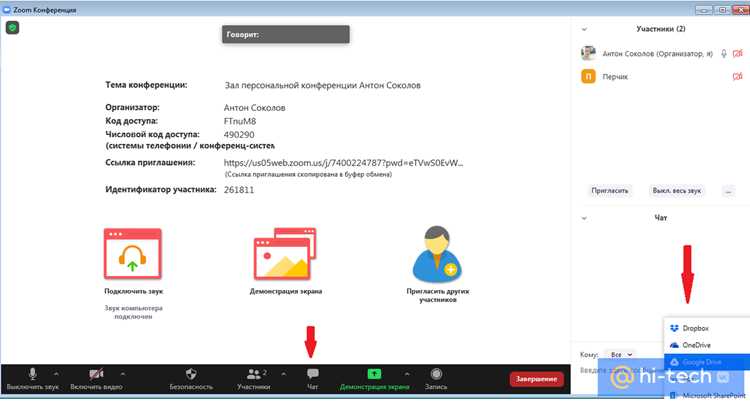
Task: Click the large Демонстрация экрана picture icon
Action: pyautogui.click(x=285, y=254)
